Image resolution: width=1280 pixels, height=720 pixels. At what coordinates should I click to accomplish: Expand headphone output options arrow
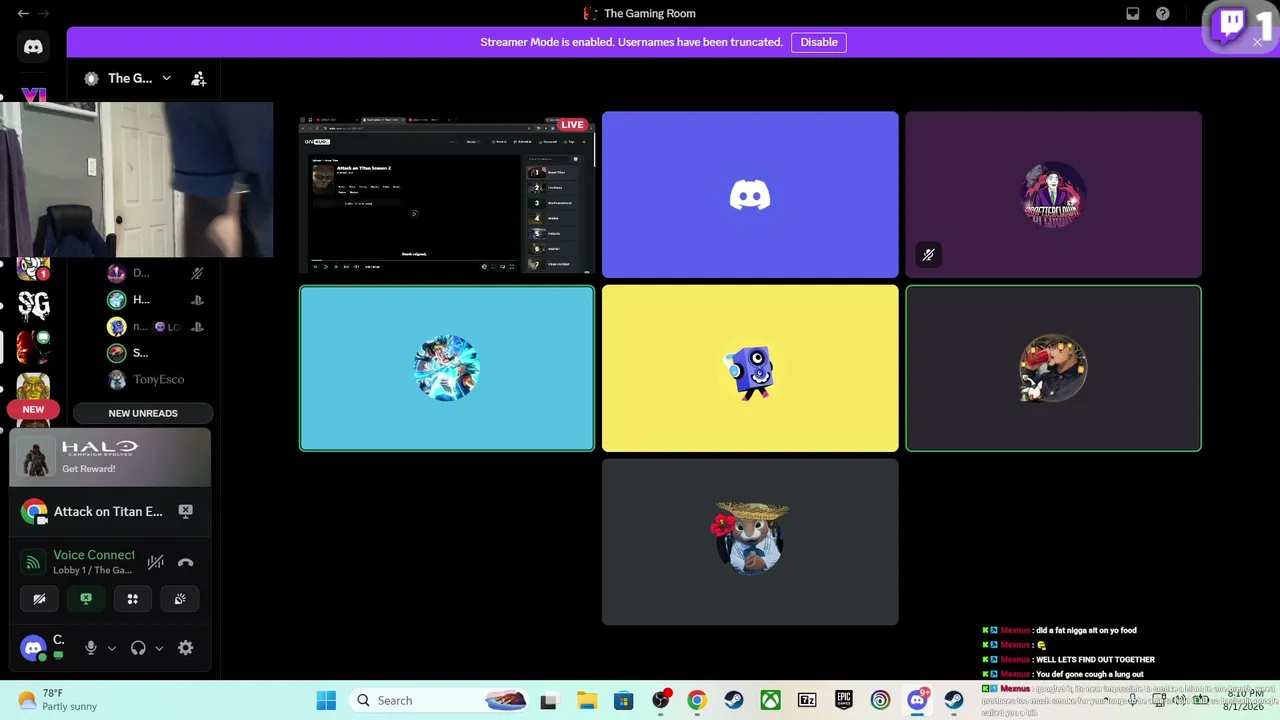[x=159, y=648]
